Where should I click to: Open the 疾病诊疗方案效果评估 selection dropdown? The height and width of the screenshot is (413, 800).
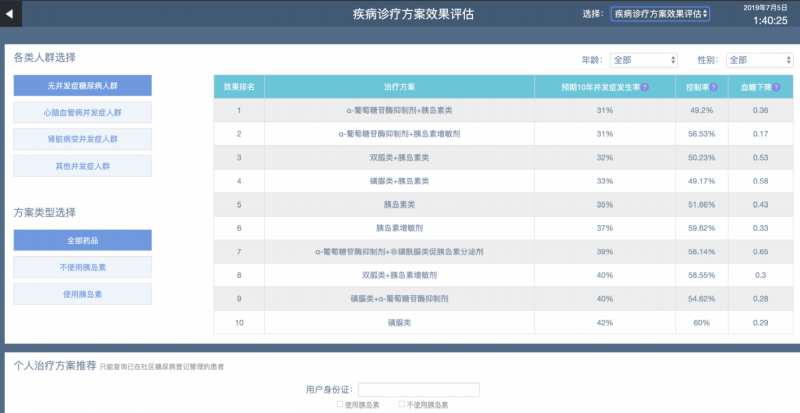point(659,14)
